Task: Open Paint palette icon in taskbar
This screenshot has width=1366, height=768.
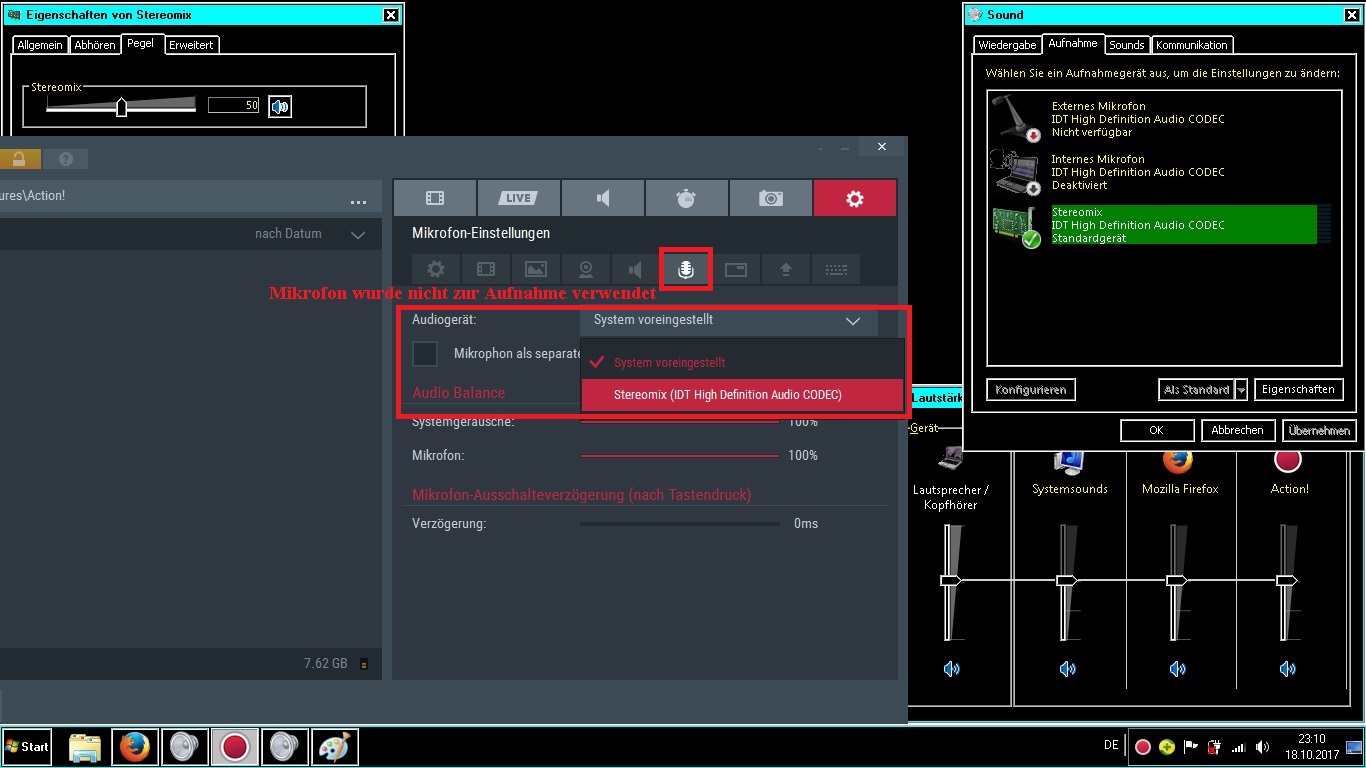Action: [334, 747]
